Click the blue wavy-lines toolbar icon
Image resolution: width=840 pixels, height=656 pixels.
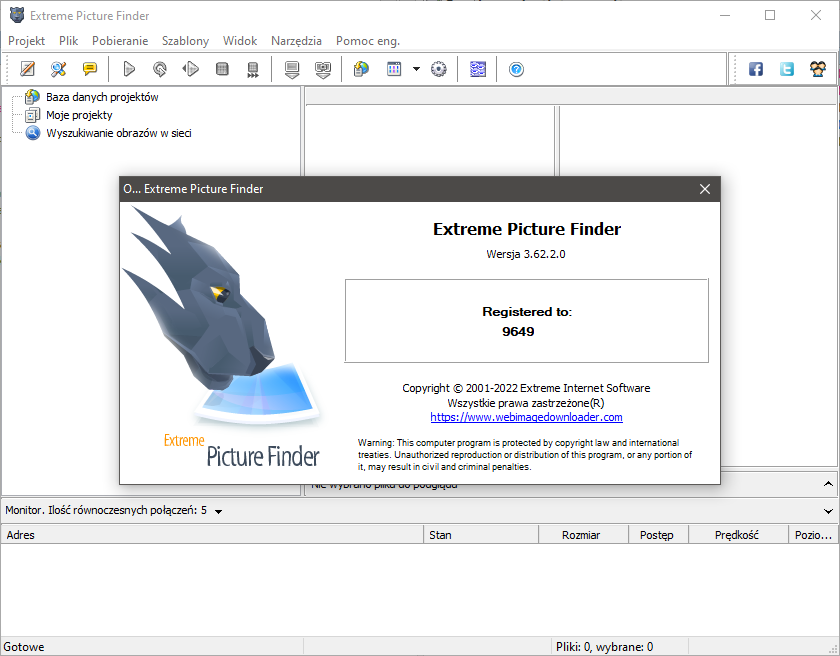point(478,69)
